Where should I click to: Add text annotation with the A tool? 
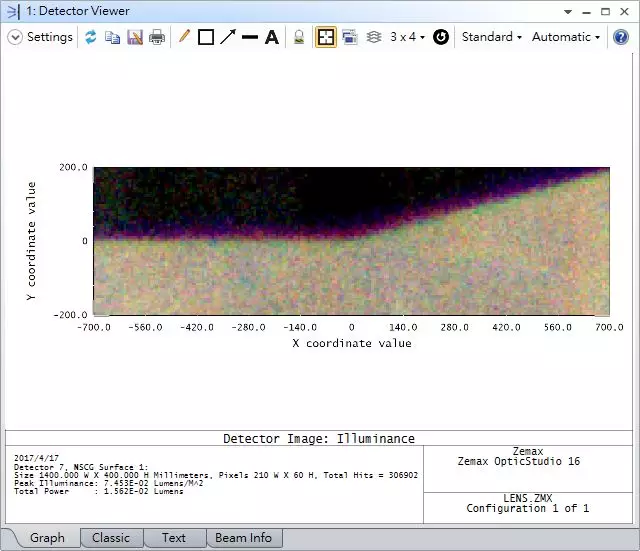(271, 37)
